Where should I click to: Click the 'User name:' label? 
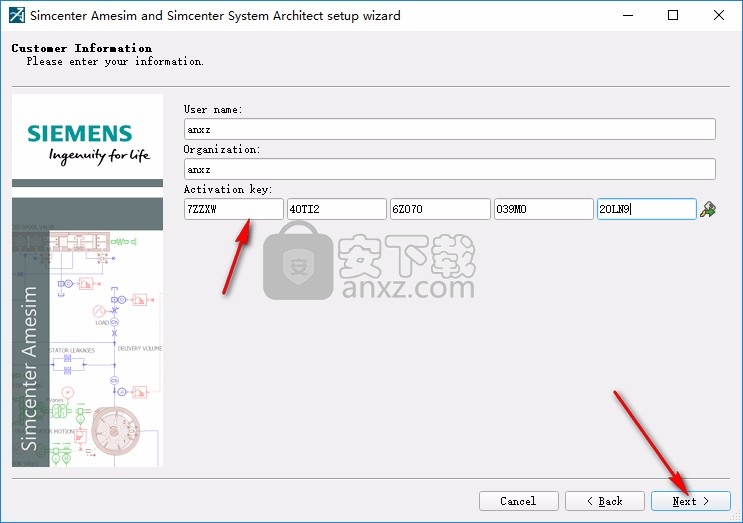coord(213,109)
